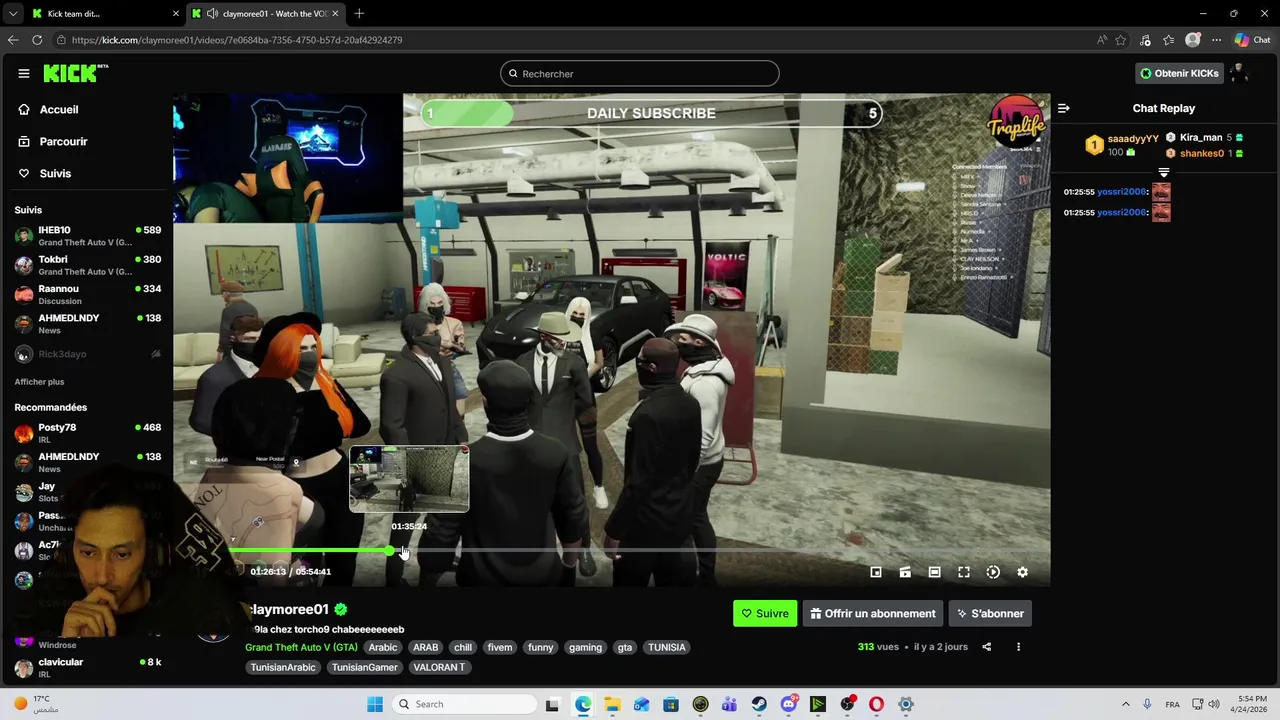
Task: Open the clavicular recommended channel
Action: tap(87, 668)
